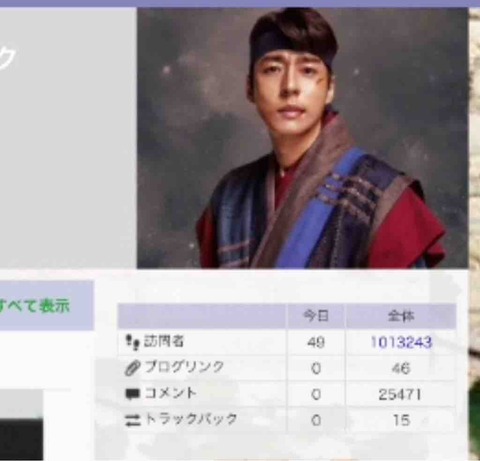Click the arrows icon beside トラックバック
The height and width of the screenshot is (461, 480).
pyautogui.click(x=133, y=420)
